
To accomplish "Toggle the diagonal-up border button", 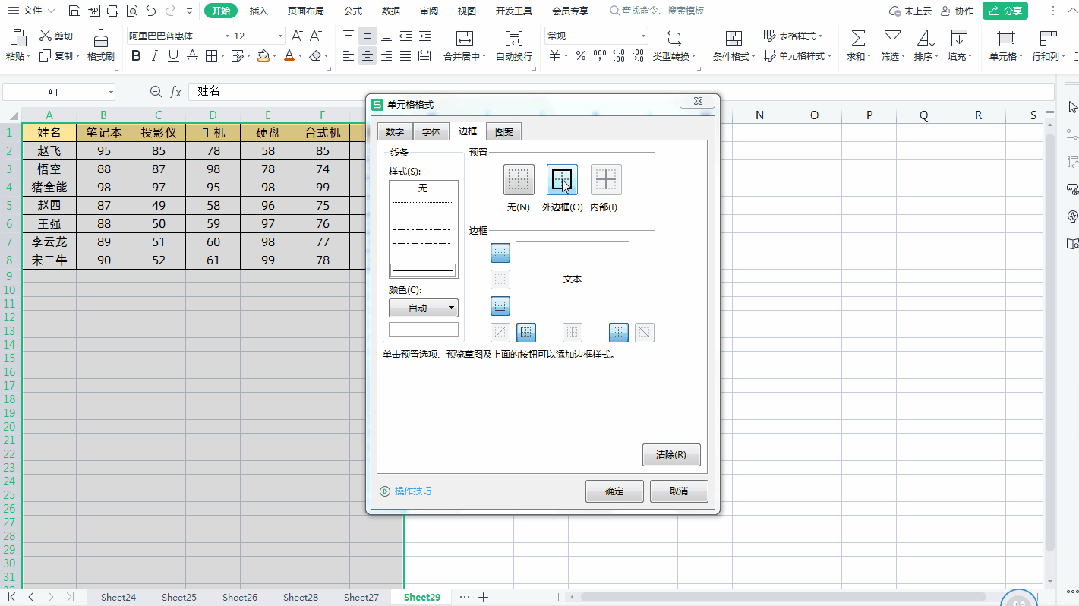I will (500, 332).
